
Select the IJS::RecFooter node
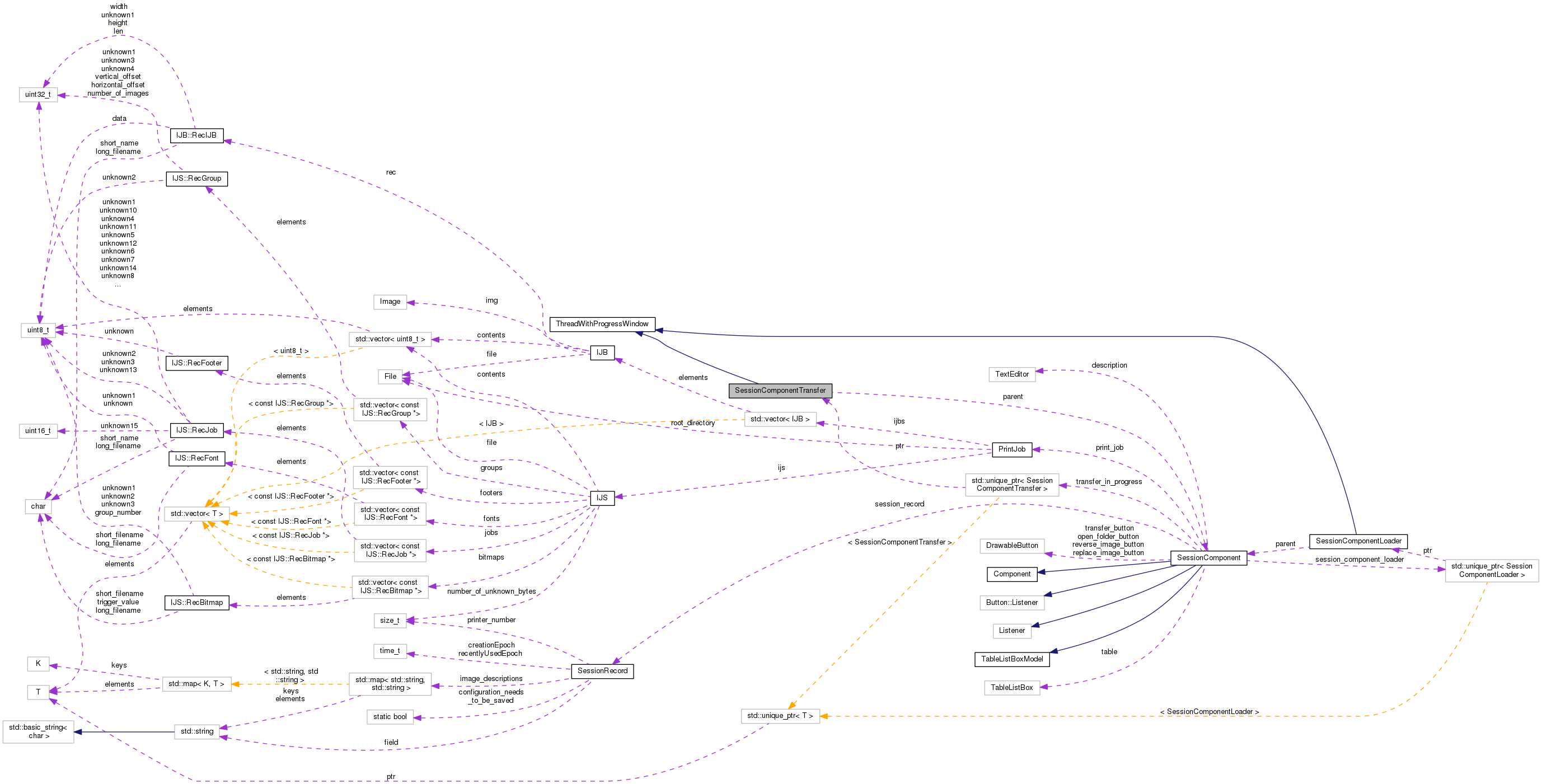pyautogui.click(x=196, y=363)
